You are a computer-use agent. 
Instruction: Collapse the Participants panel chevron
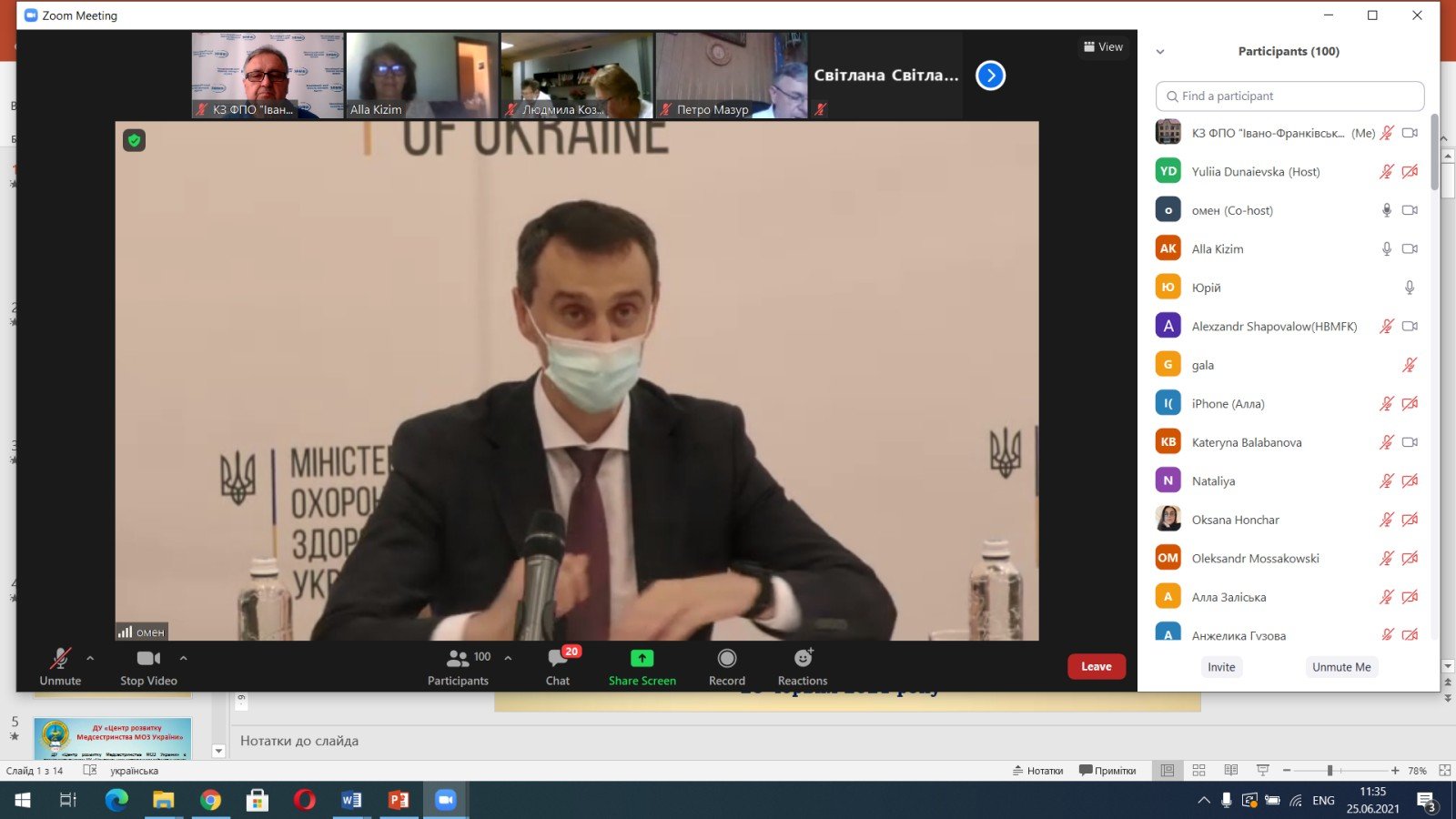click(1160, 52)
